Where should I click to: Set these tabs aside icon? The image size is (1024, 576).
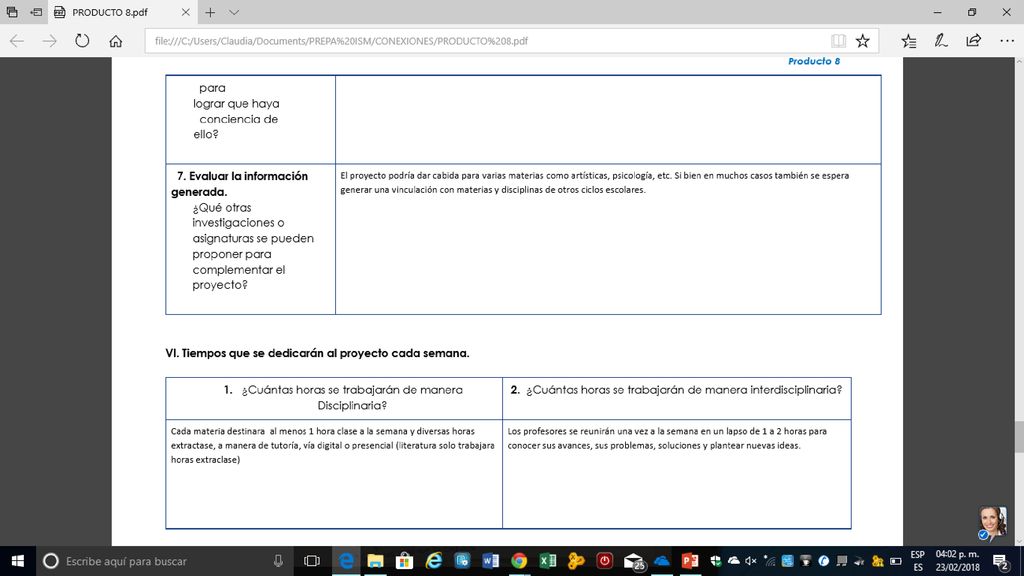click(x=36, y=12)
